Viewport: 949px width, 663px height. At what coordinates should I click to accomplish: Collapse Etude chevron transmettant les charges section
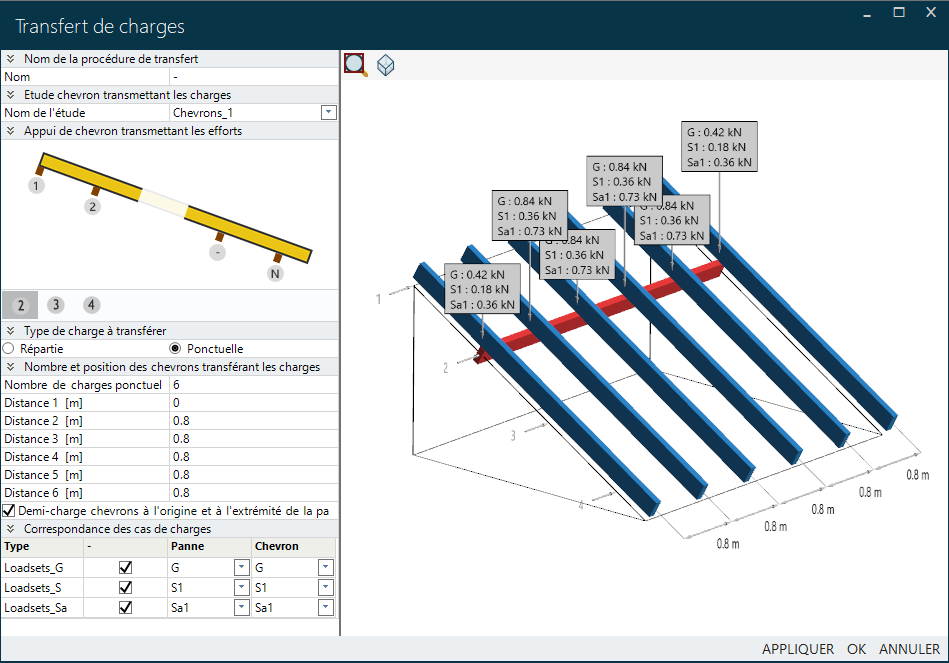tap(10, 94)
